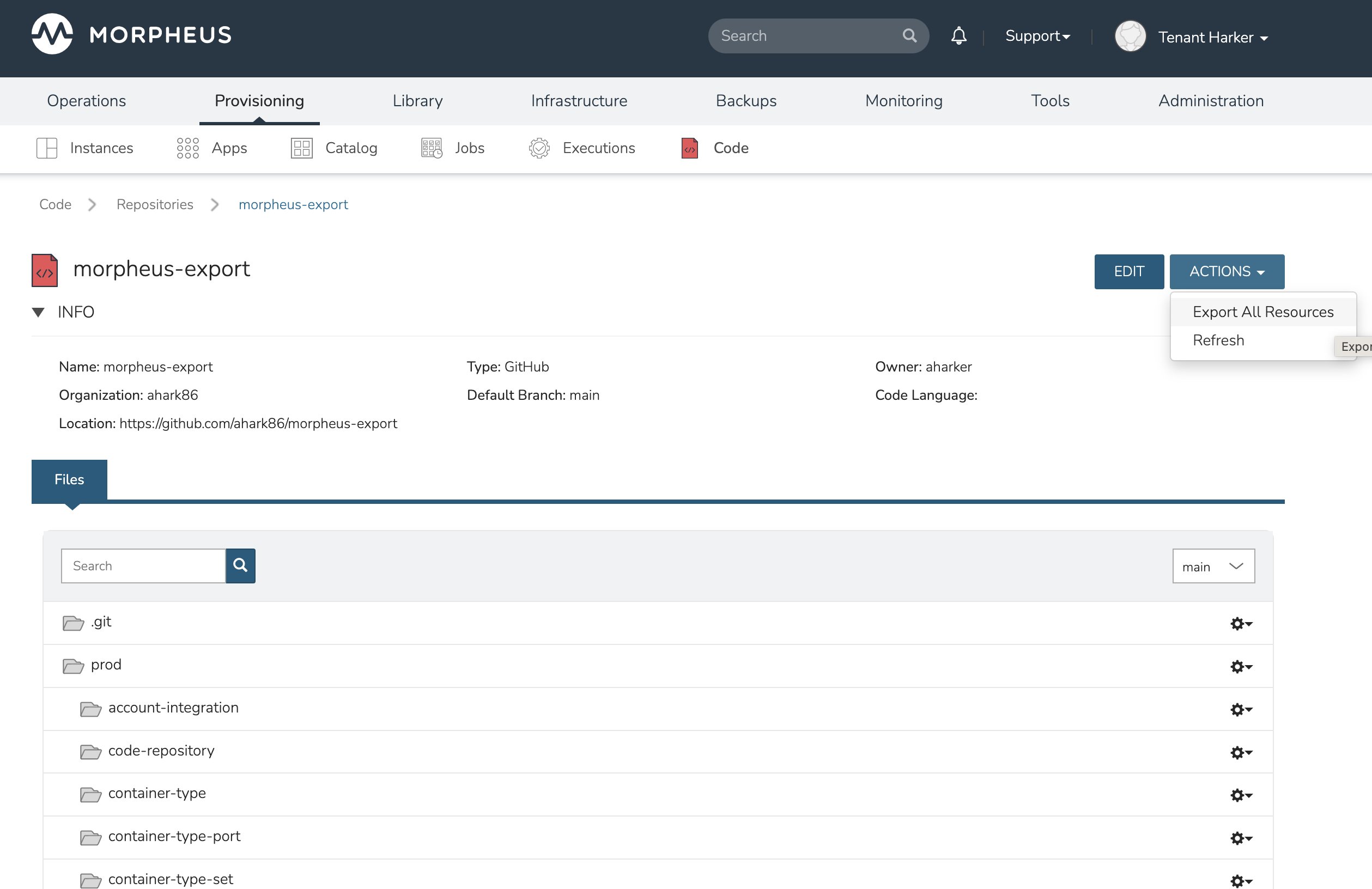Viewport: 1372px width, 889px height.
Task: Expand the Tenant Harker user menu
Action: click(x=1212, y=38)
